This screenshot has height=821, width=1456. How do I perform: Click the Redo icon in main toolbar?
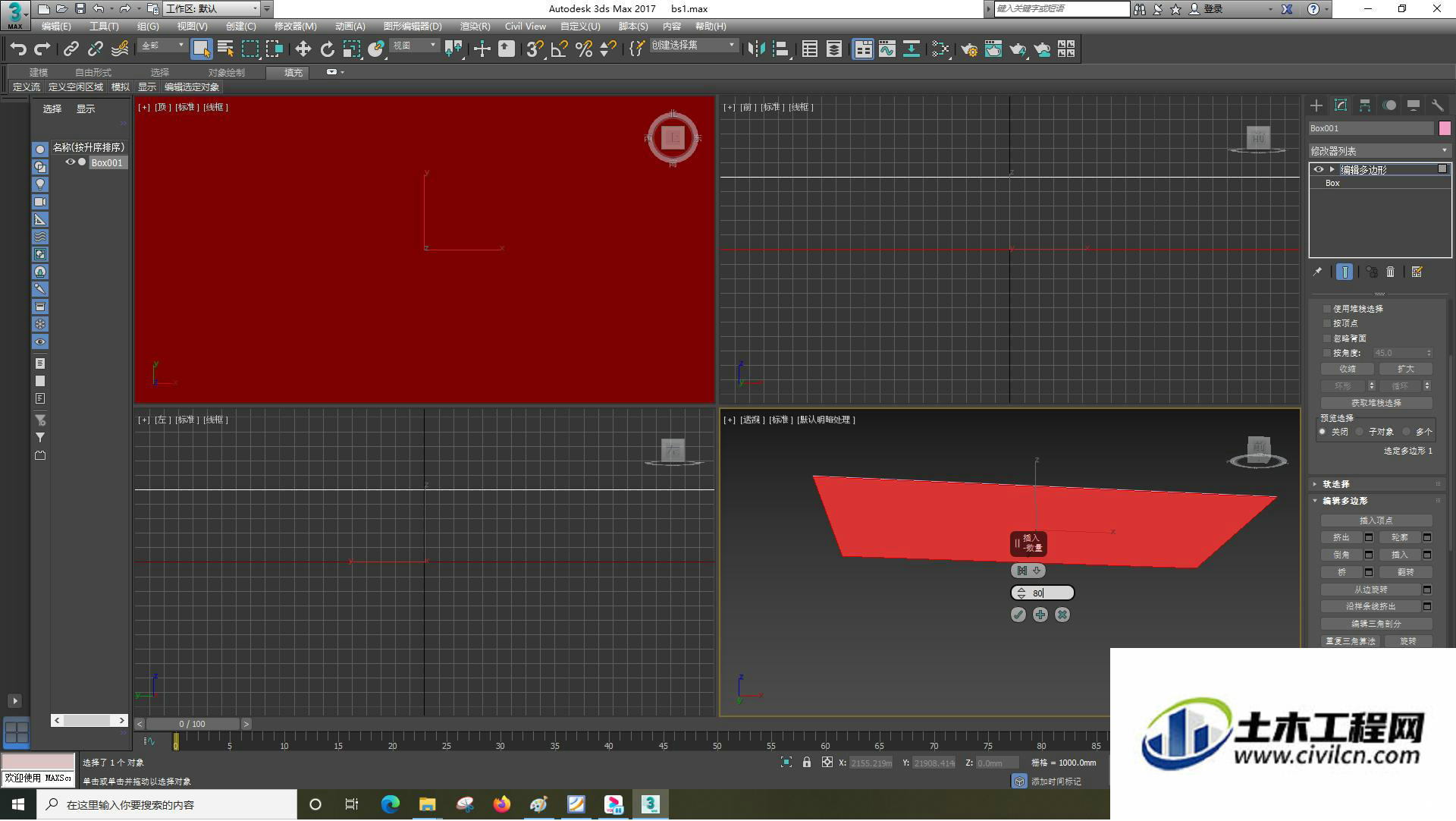[x=42, y=49]
